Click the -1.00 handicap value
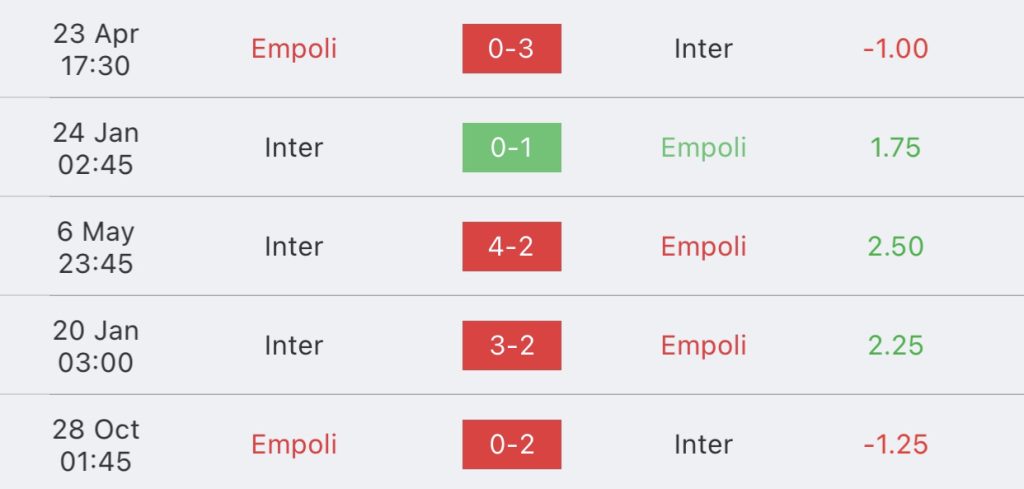The image size is (1024, 489). pyautogui.click(x=895, y=49)
